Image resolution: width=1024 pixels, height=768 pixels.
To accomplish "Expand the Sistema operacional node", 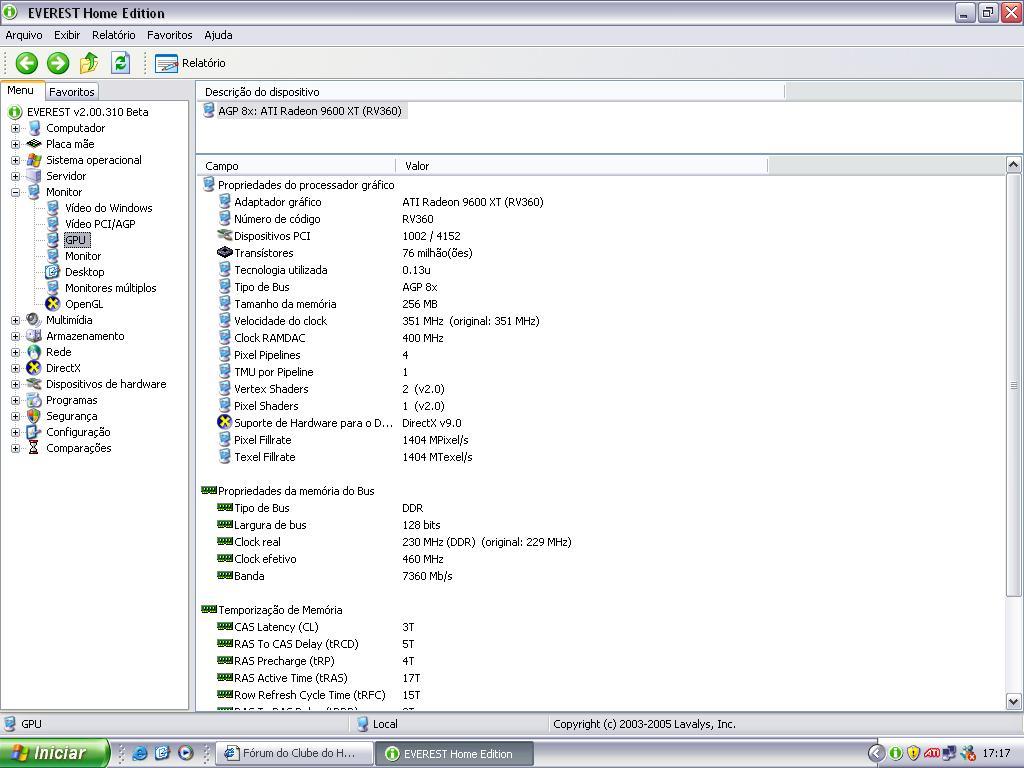I will [x=16, y=160].
